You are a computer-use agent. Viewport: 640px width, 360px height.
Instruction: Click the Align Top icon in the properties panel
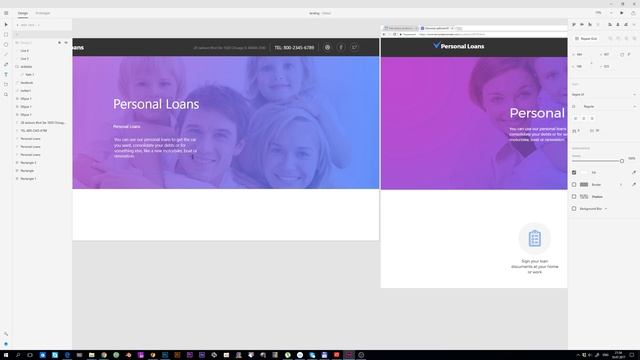pos(574,24)
